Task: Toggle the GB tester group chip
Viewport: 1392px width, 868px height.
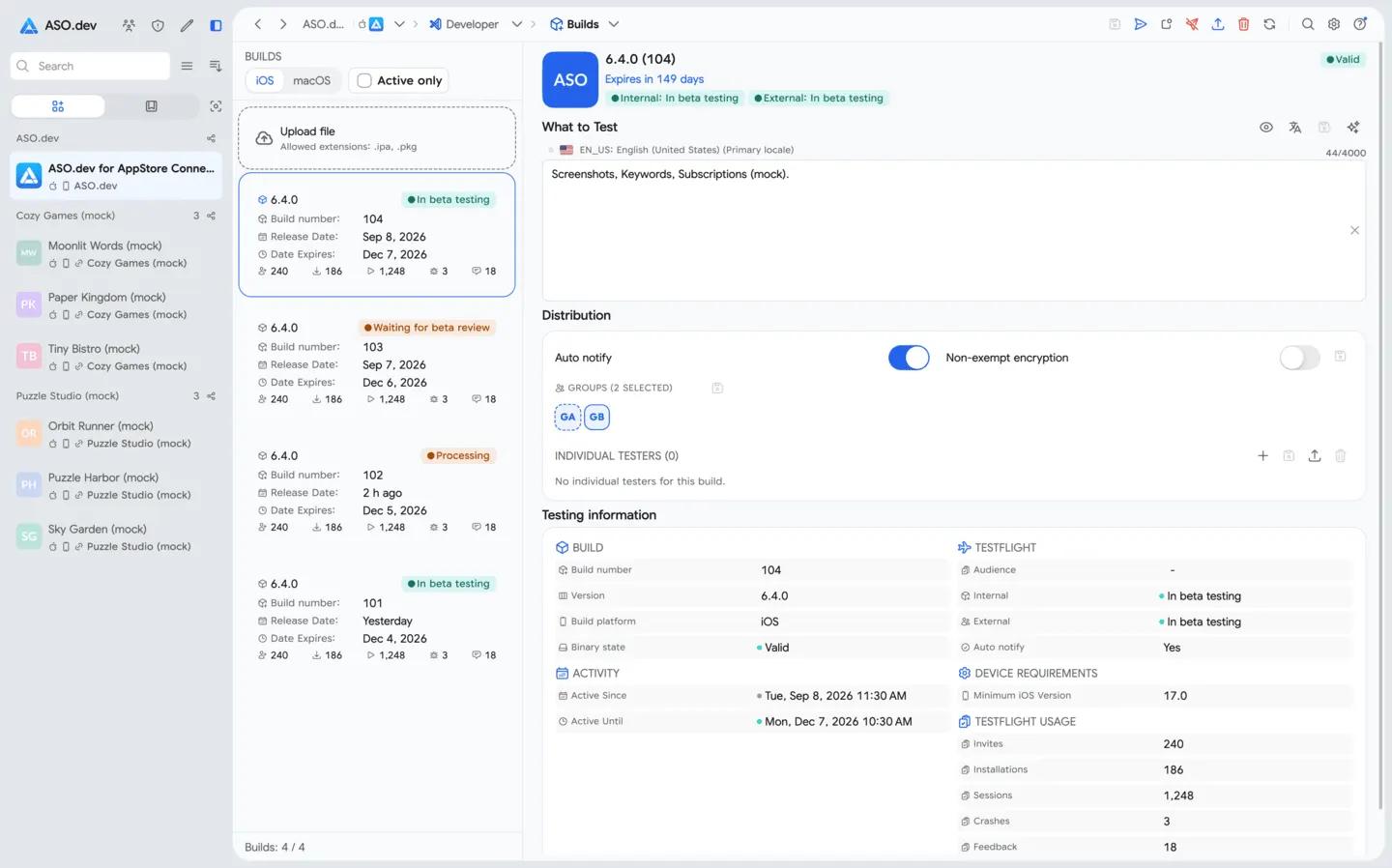Action: point(597,417)
